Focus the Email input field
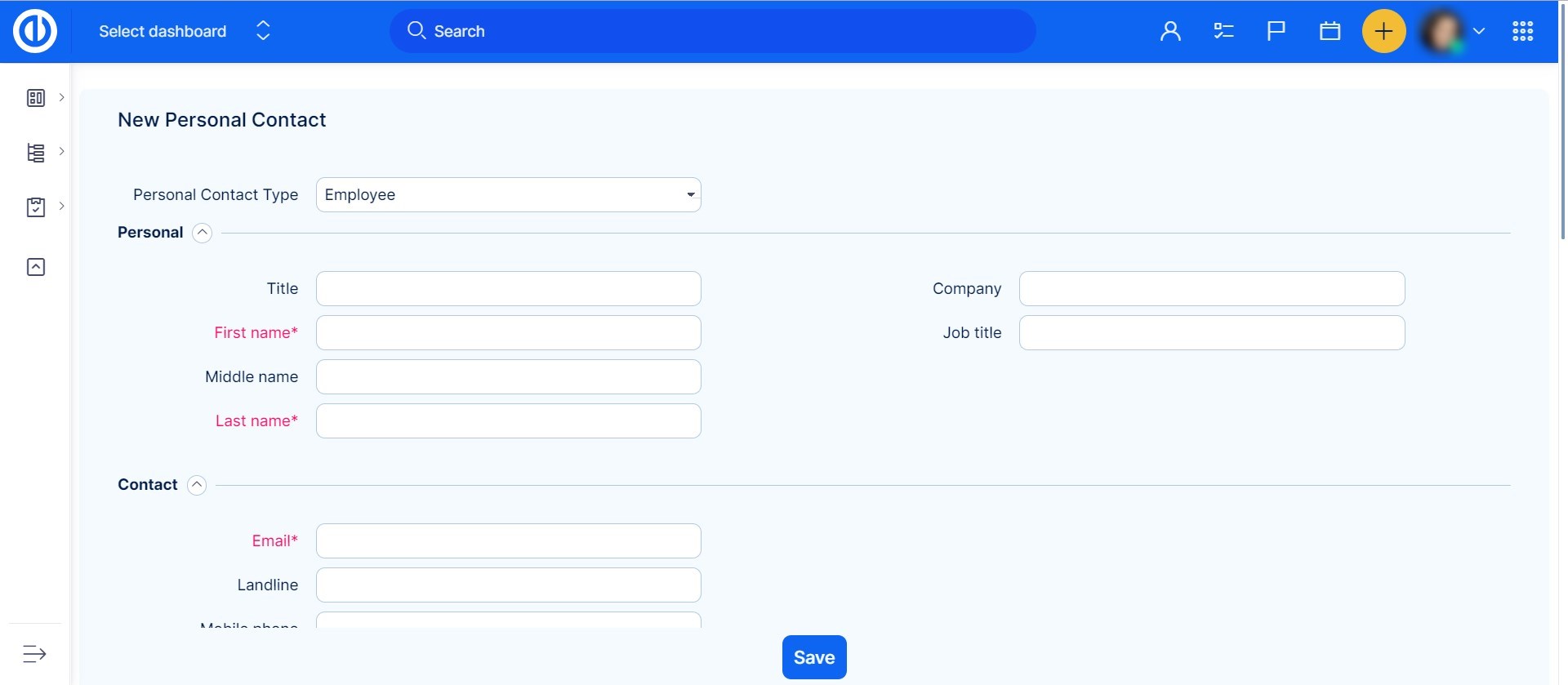Screen dimensions: 1568x685 point(508,541)
